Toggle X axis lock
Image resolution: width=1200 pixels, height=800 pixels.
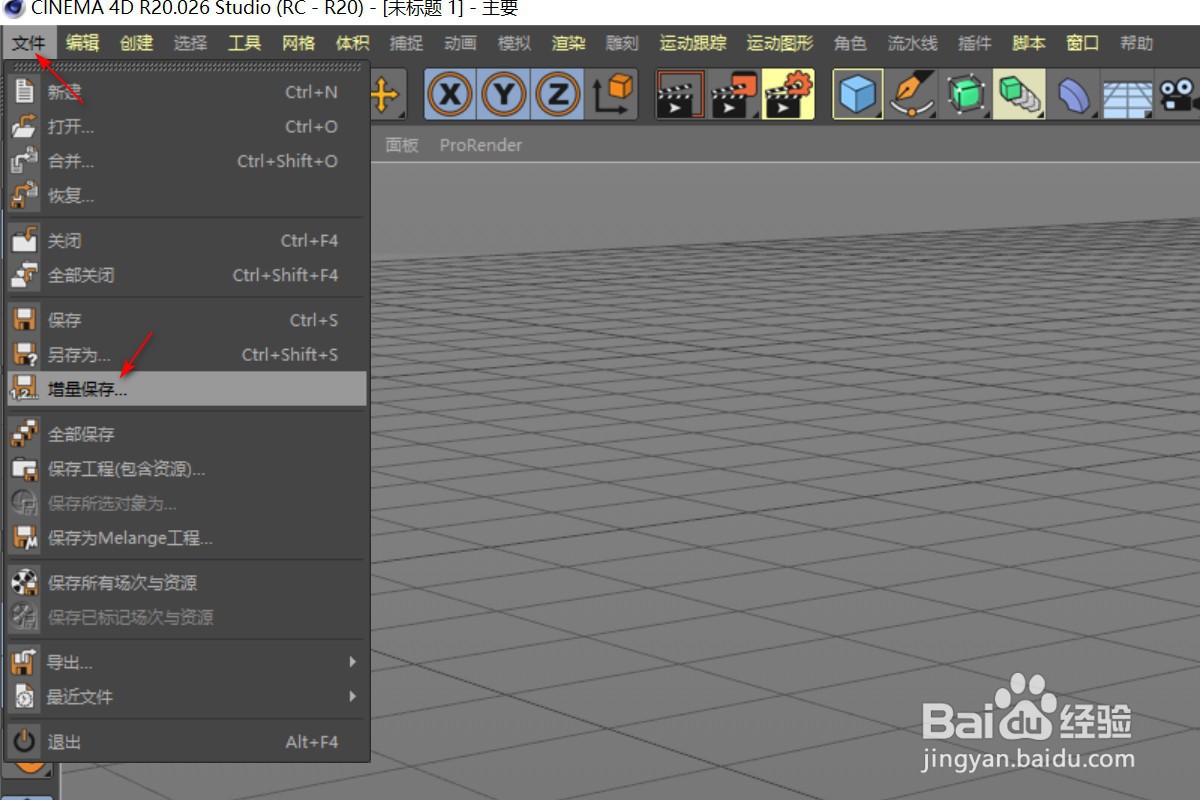pos(451,95)
